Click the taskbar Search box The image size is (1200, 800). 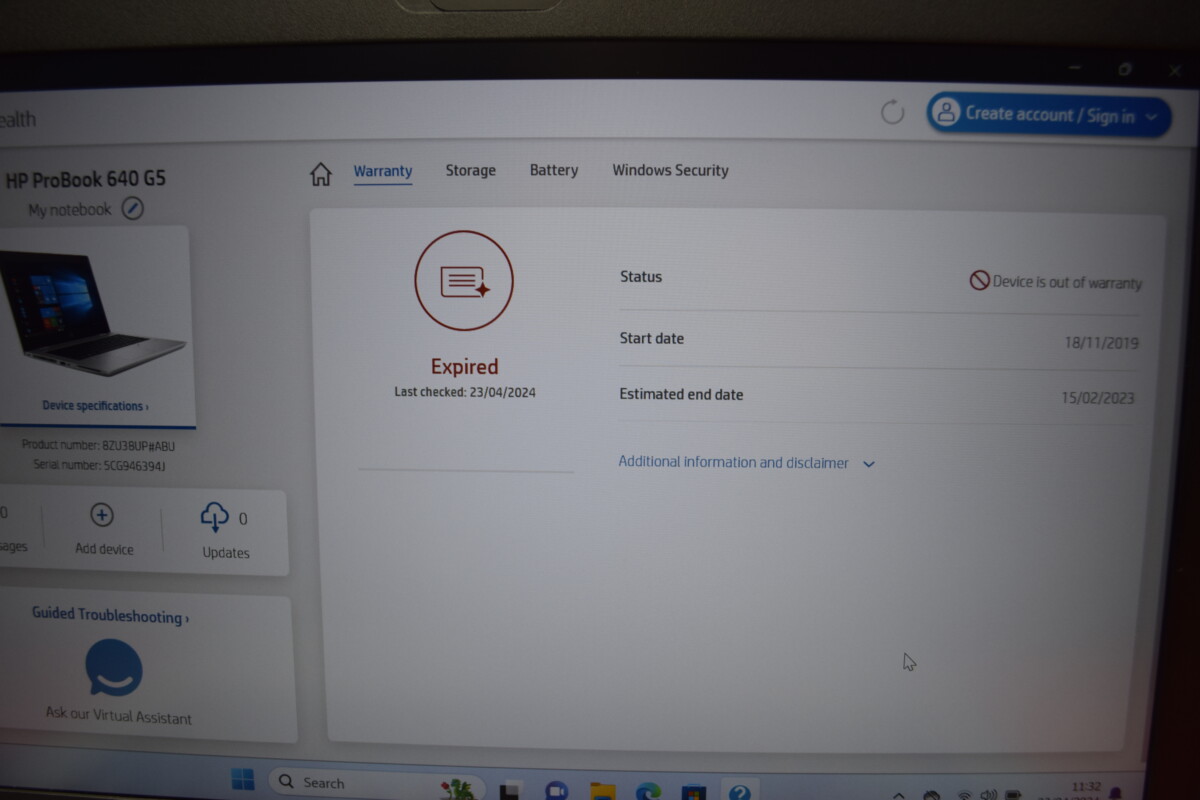[376, 783]
